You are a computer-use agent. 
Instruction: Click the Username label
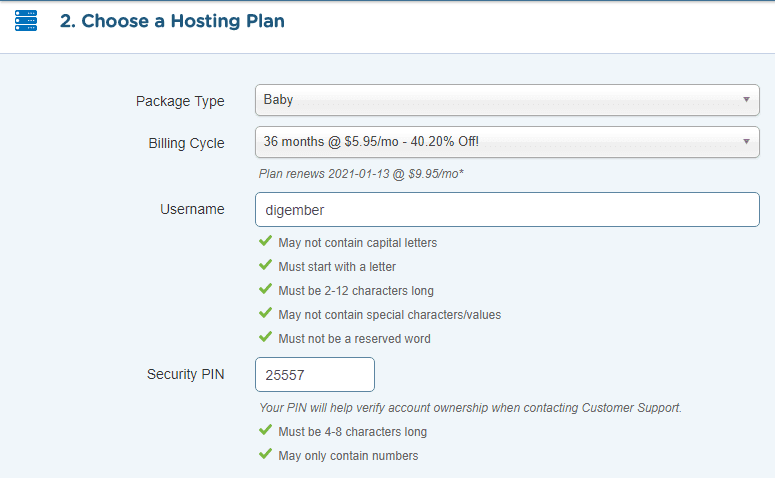coord(192,209)
